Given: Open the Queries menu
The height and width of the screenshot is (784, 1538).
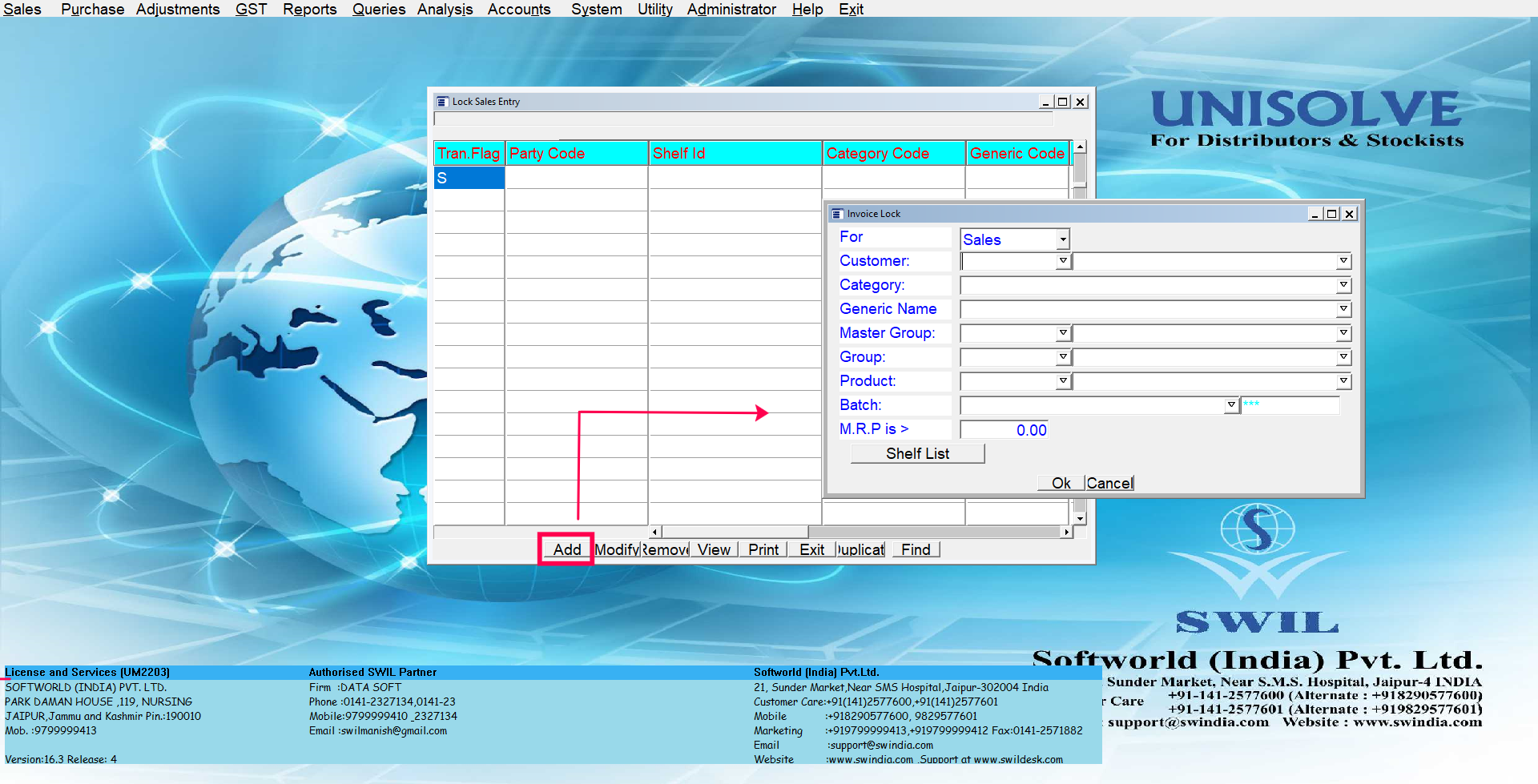Looking at the screenshot, I should click(x=378, y=9).
